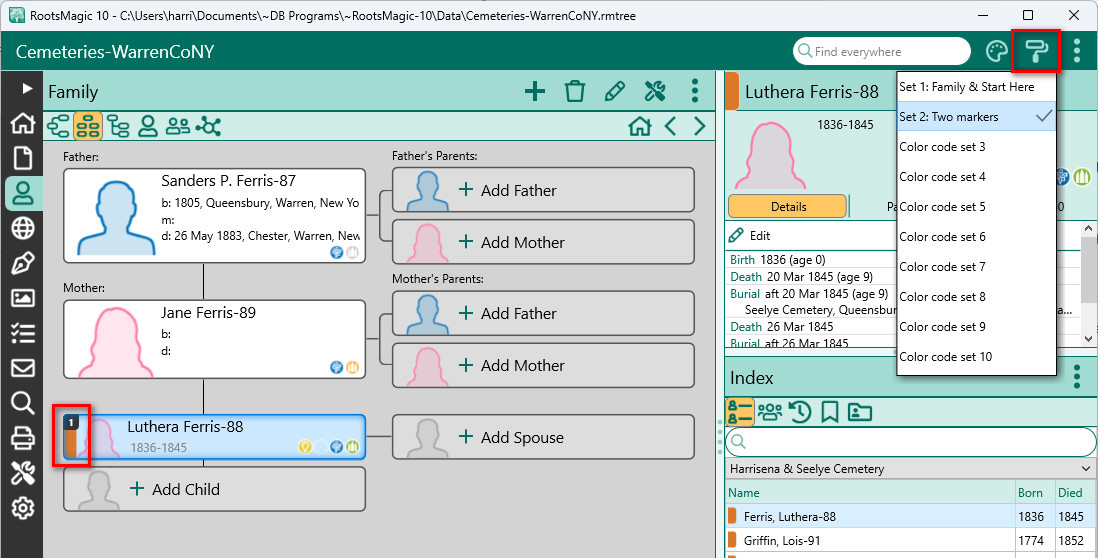The height and width of the screenshot is (558, 1098).
Task: Open the color coding paint roller menu
Action: pos(1036,51)
